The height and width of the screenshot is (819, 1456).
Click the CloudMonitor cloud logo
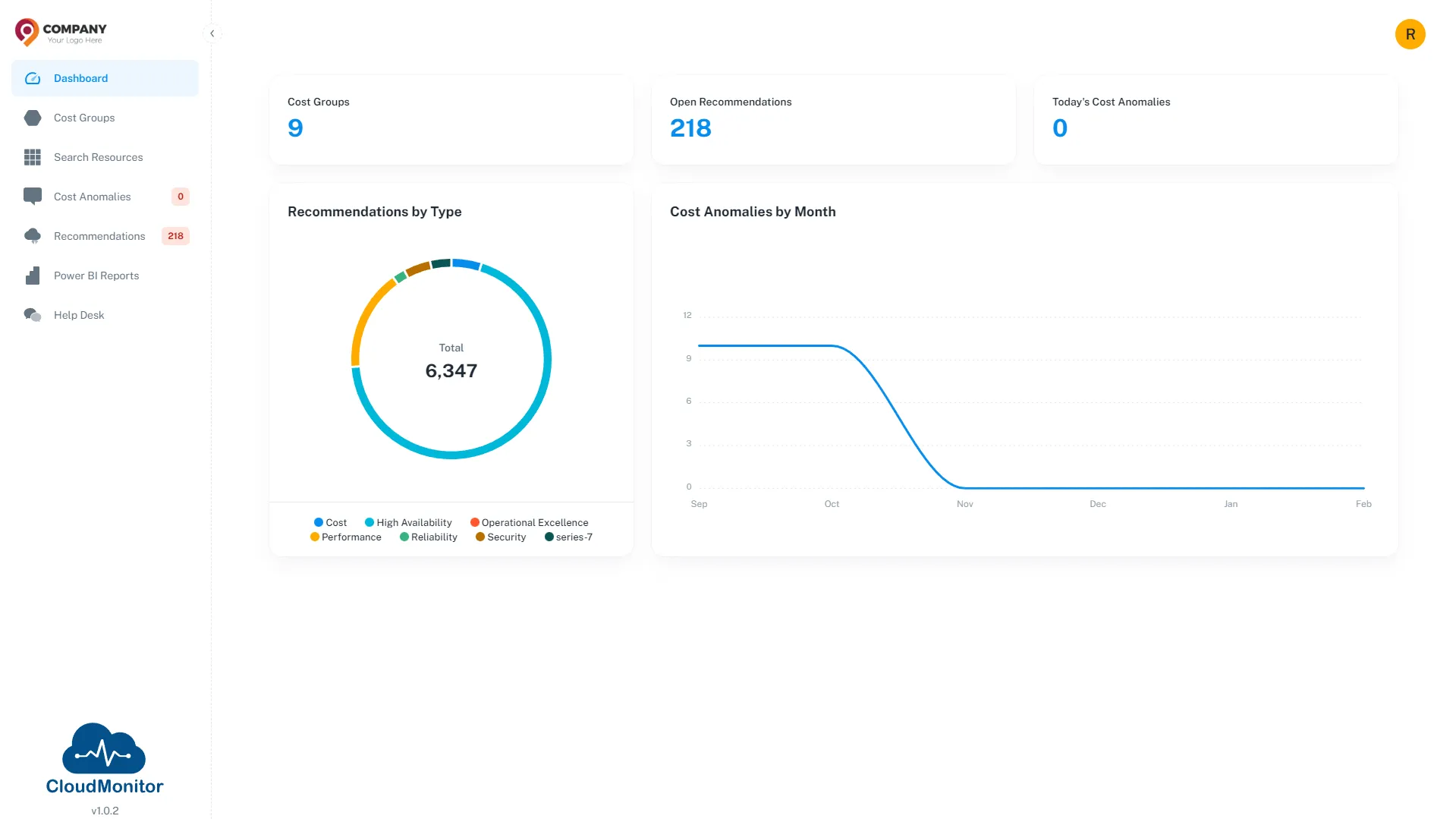(104, 748)
